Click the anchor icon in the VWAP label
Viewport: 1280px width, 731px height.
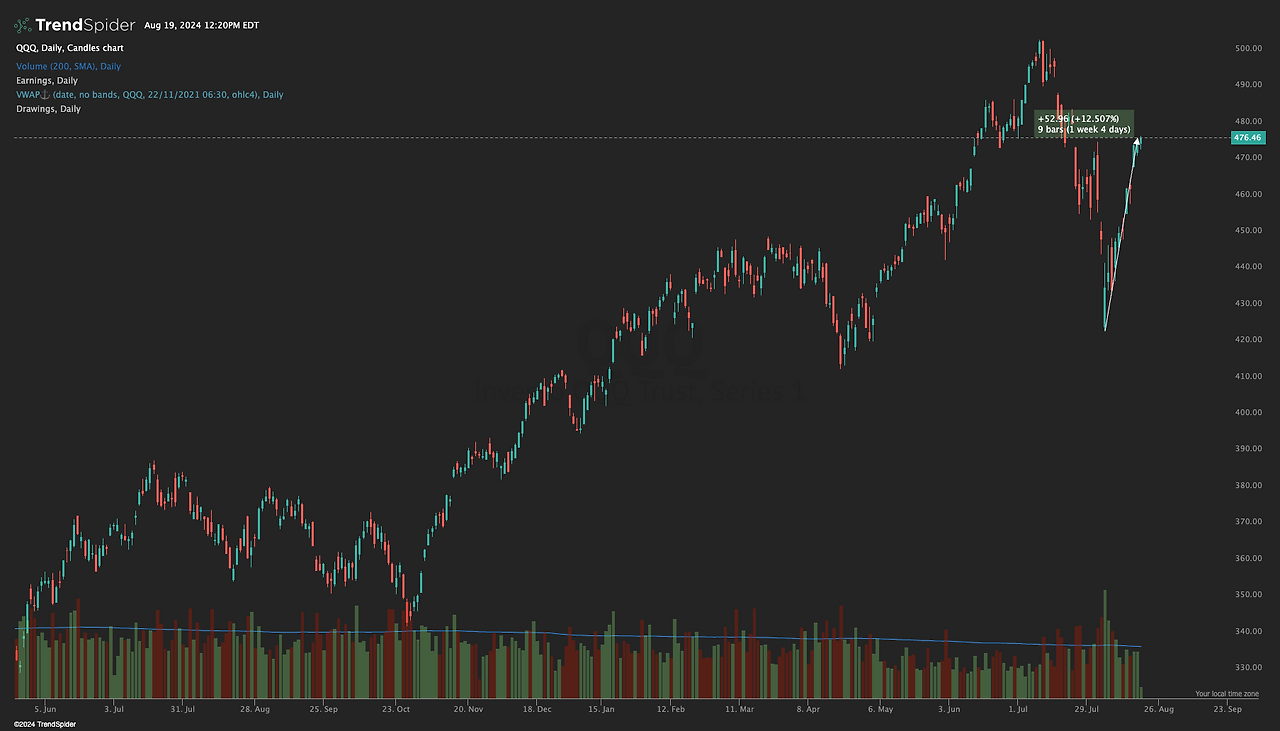coord(47,95)
